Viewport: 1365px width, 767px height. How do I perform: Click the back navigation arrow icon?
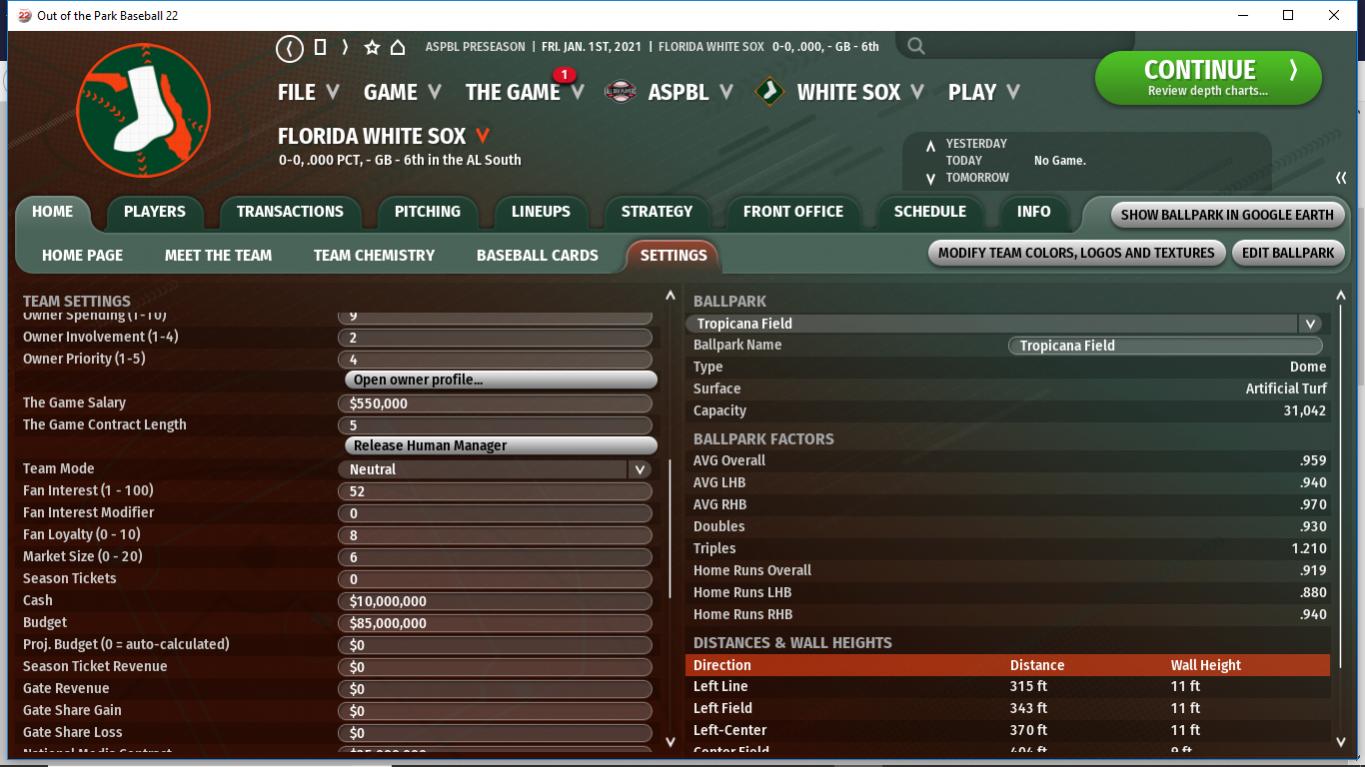290,47
